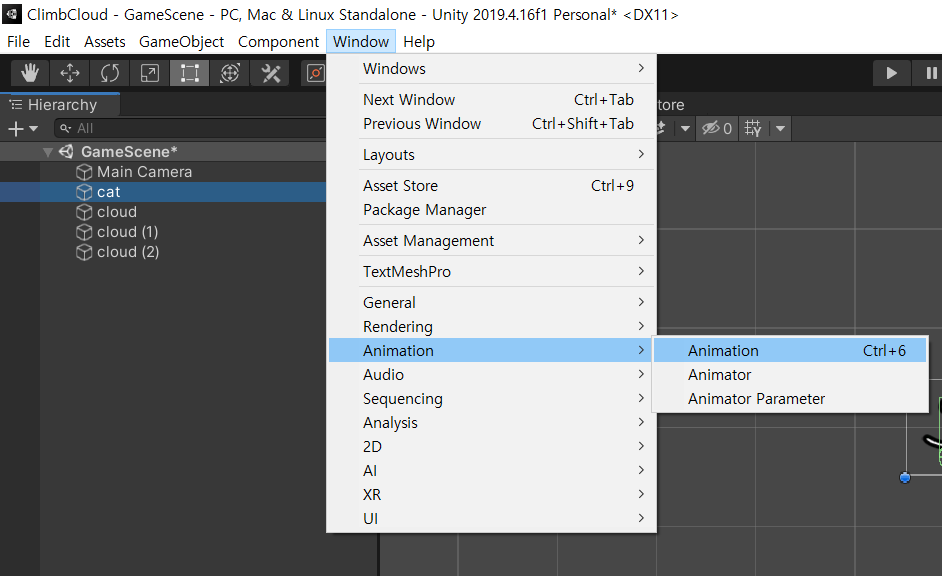942x576 pixels.
Task: Click the cloud (1) cube icon
Action: [84, 232]
